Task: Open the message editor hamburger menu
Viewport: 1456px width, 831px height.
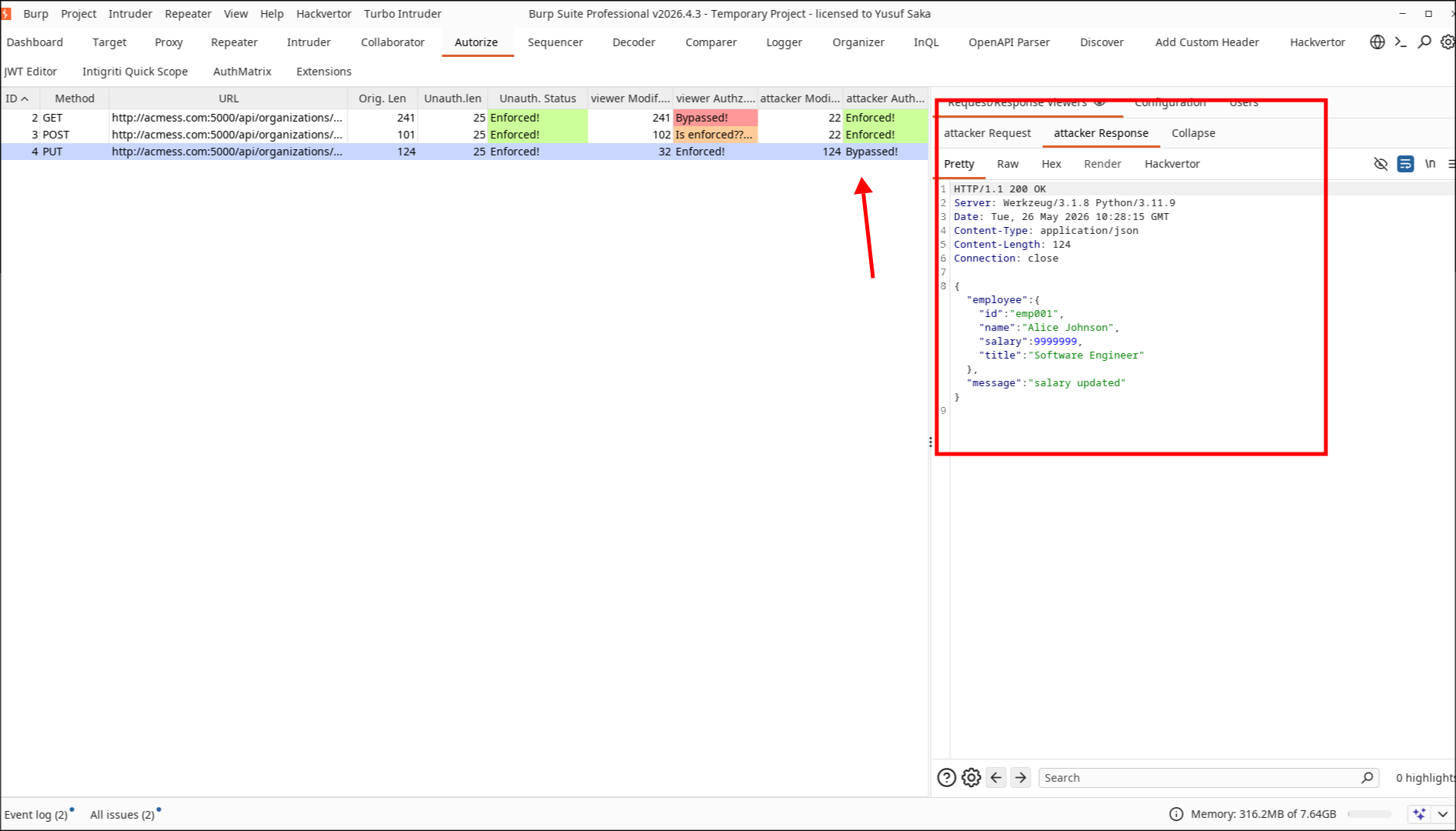Action: pyautogui.click(x=1451, y=164)
